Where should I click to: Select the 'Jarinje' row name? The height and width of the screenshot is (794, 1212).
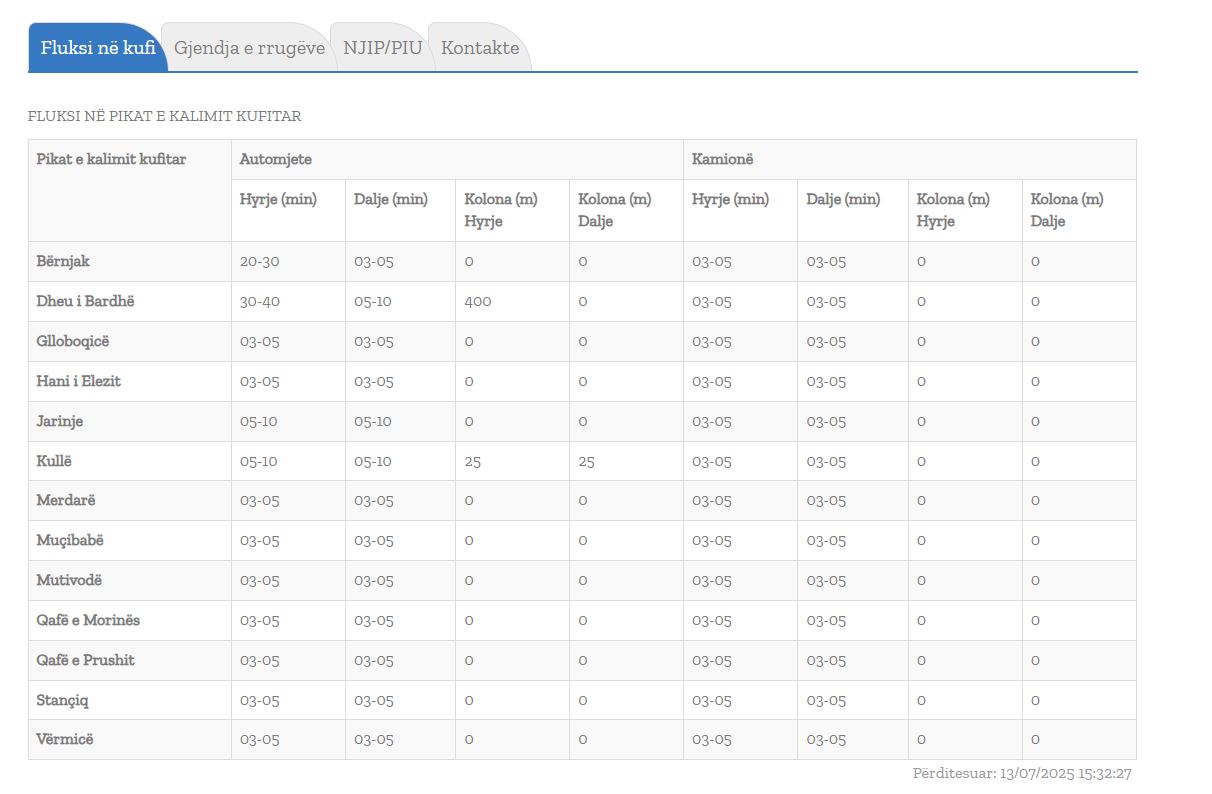[60, 421]
